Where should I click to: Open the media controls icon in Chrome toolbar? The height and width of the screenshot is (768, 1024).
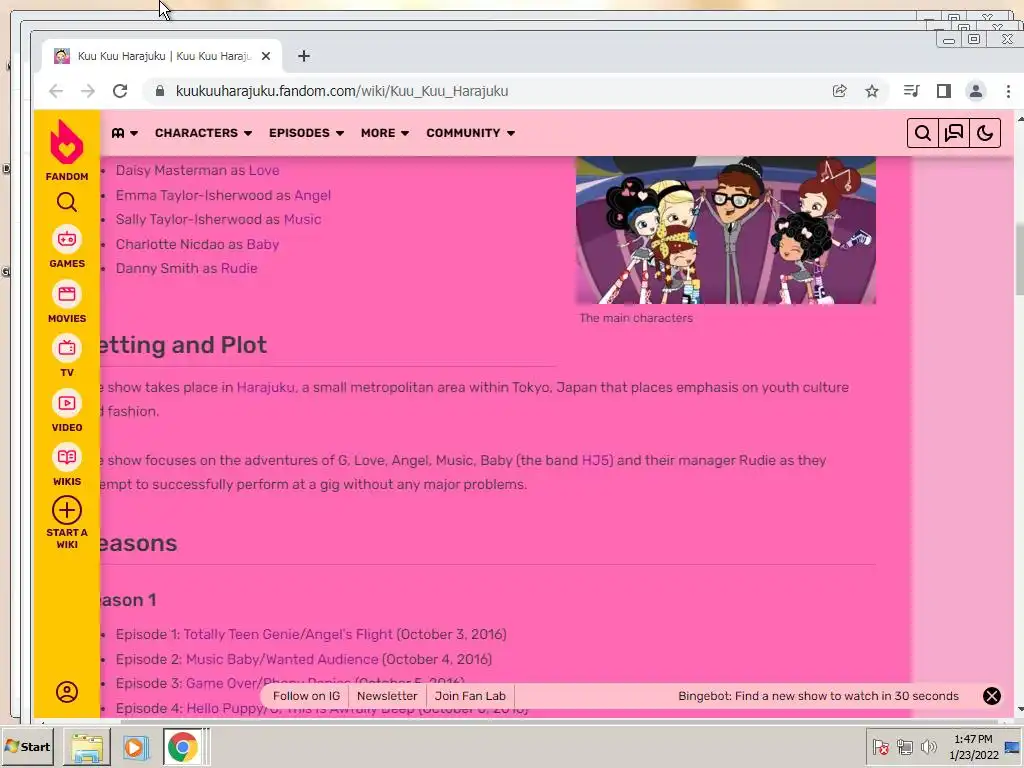912,91
